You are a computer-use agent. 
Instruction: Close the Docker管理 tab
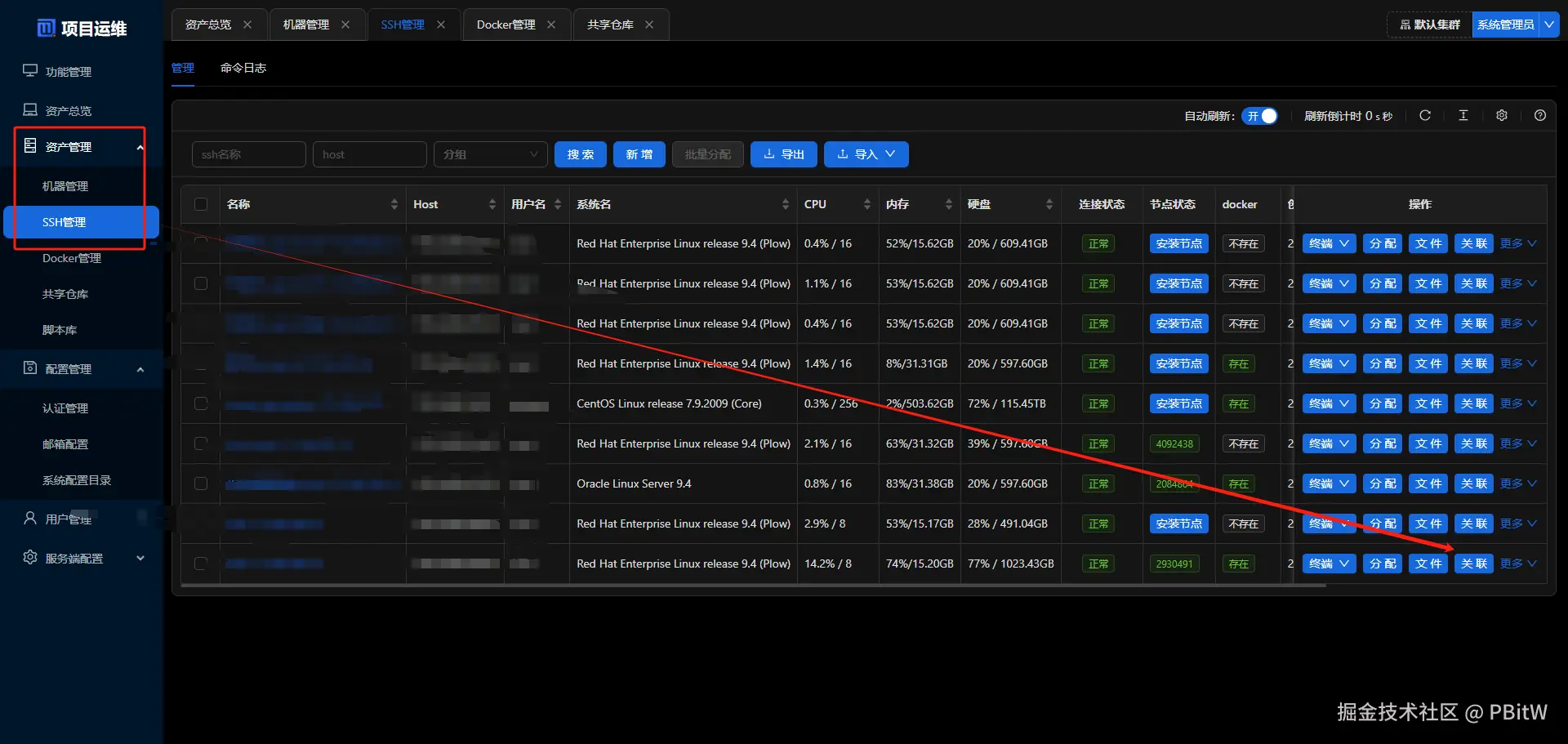click(x=551, y=25)
